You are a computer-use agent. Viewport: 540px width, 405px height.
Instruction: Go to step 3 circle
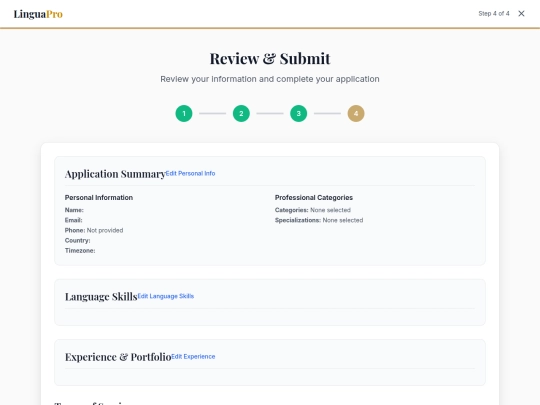click(299, 113)
